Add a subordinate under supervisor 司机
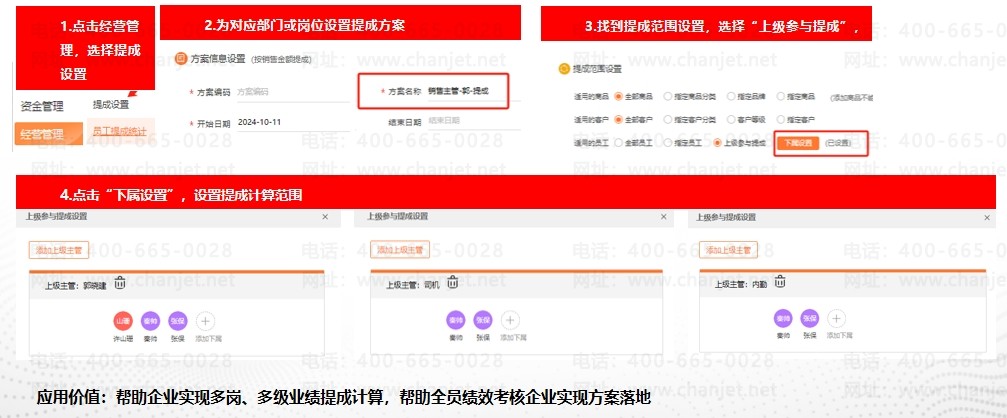1007x418 pixels. point(509,321)
